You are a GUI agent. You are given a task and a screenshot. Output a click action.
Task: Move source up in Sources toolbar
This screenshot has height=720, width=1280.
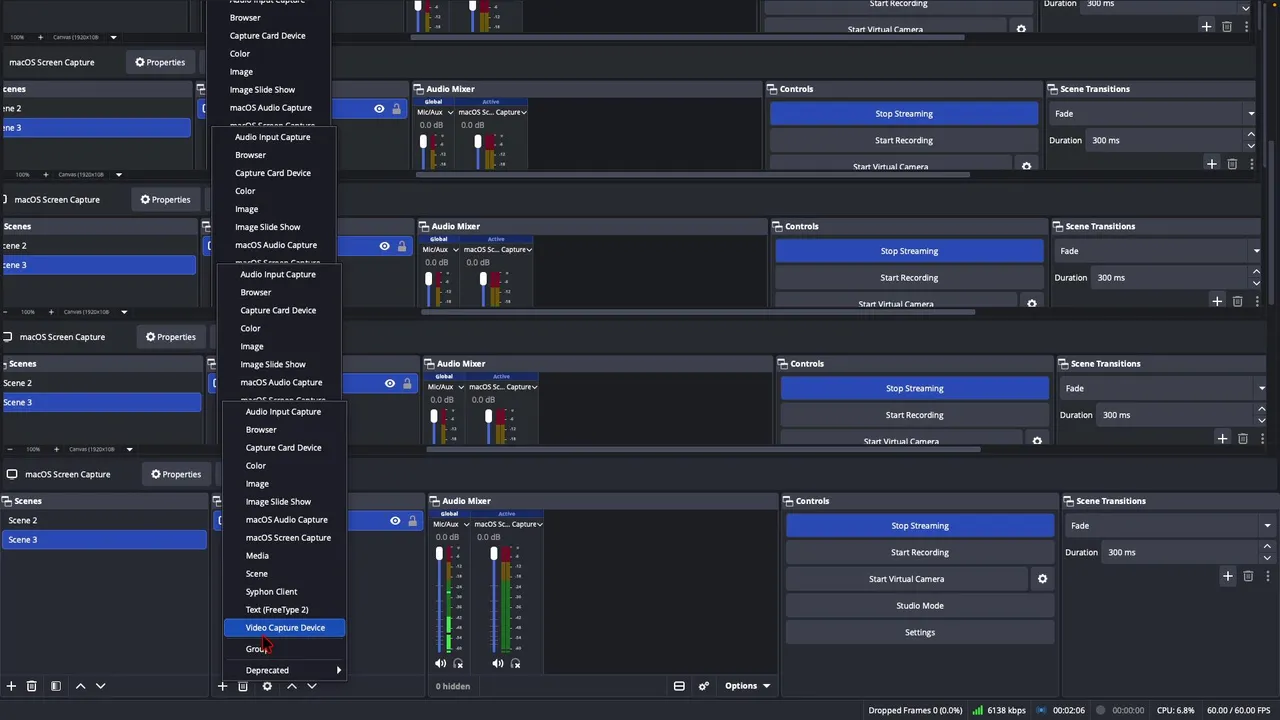tap(292, 686)
